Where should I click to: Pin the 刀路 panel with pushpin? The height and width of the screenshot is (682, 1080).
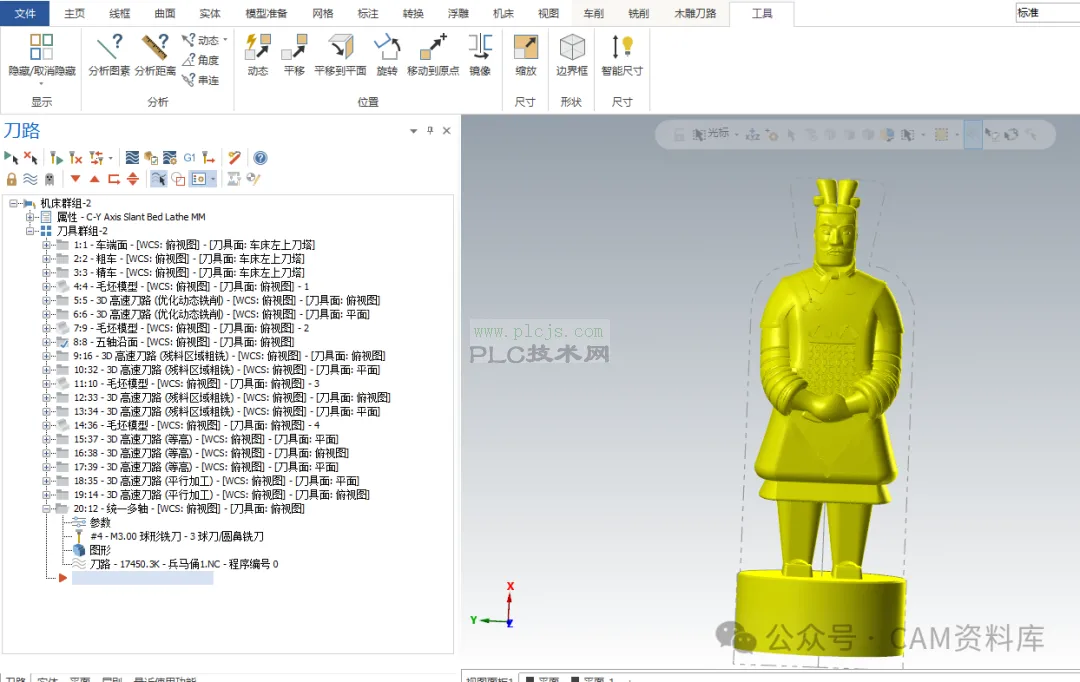(430, 130)
